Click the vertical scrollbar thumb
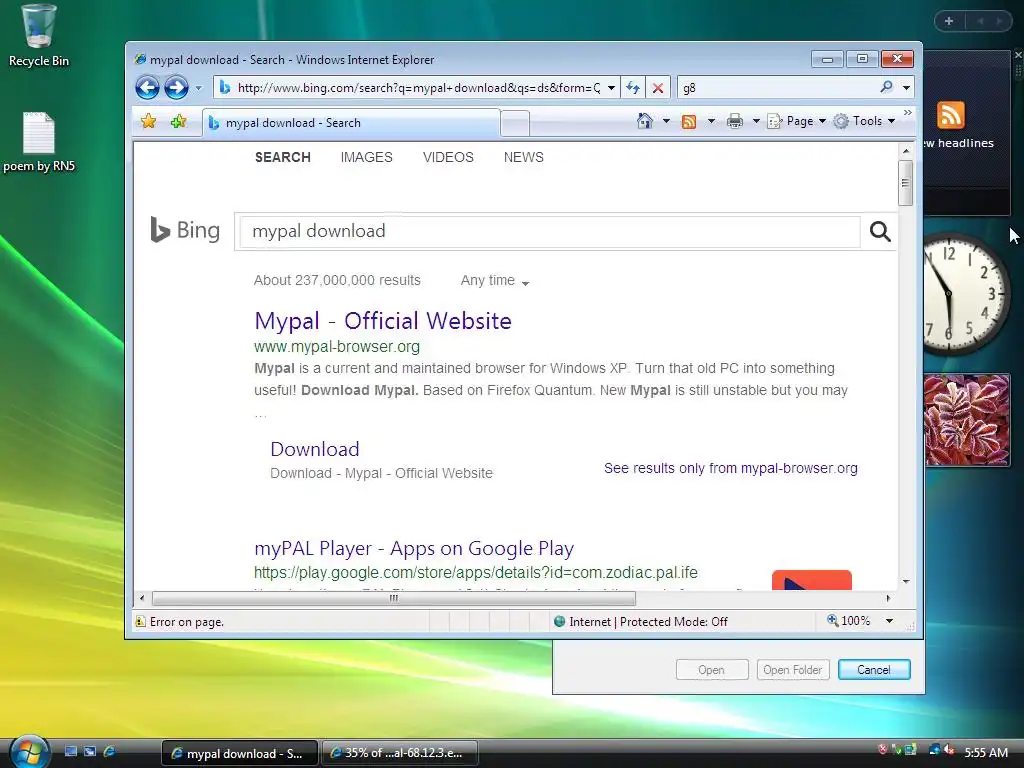The width and height of the screenshot is (1024, 768). click(x=905, y=183)
